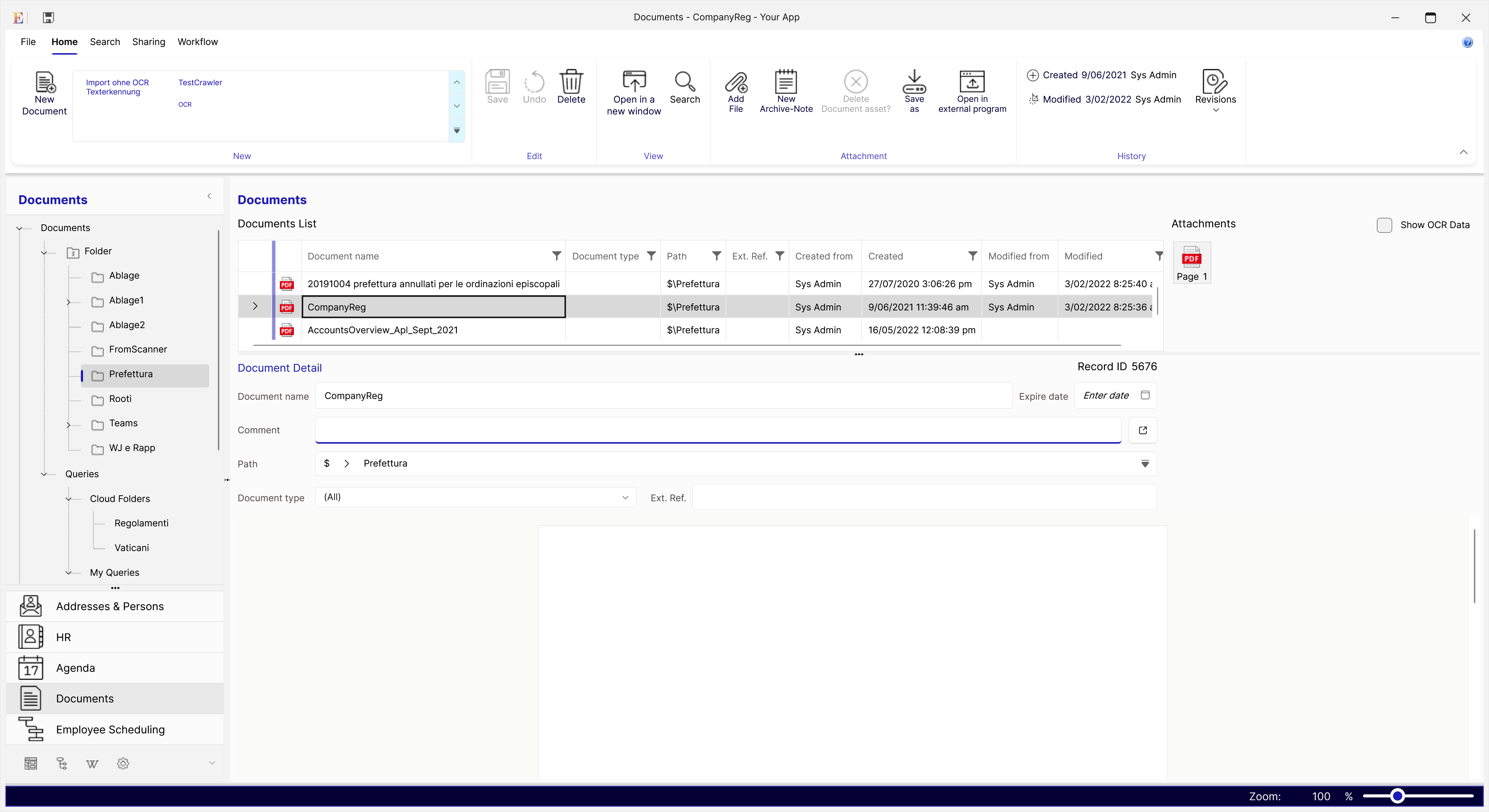Open the Revisions history icon
Image resolution: width=1489 pixels, height=812 pixels.
point(1215,82)
